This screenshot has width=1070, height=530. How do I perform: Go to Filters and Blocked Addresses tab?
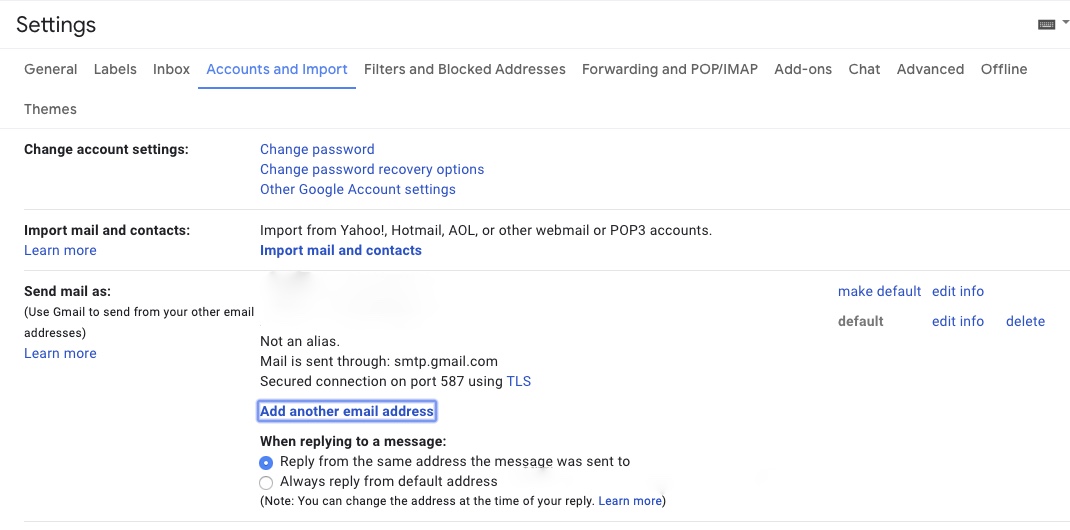click(465, 69)
